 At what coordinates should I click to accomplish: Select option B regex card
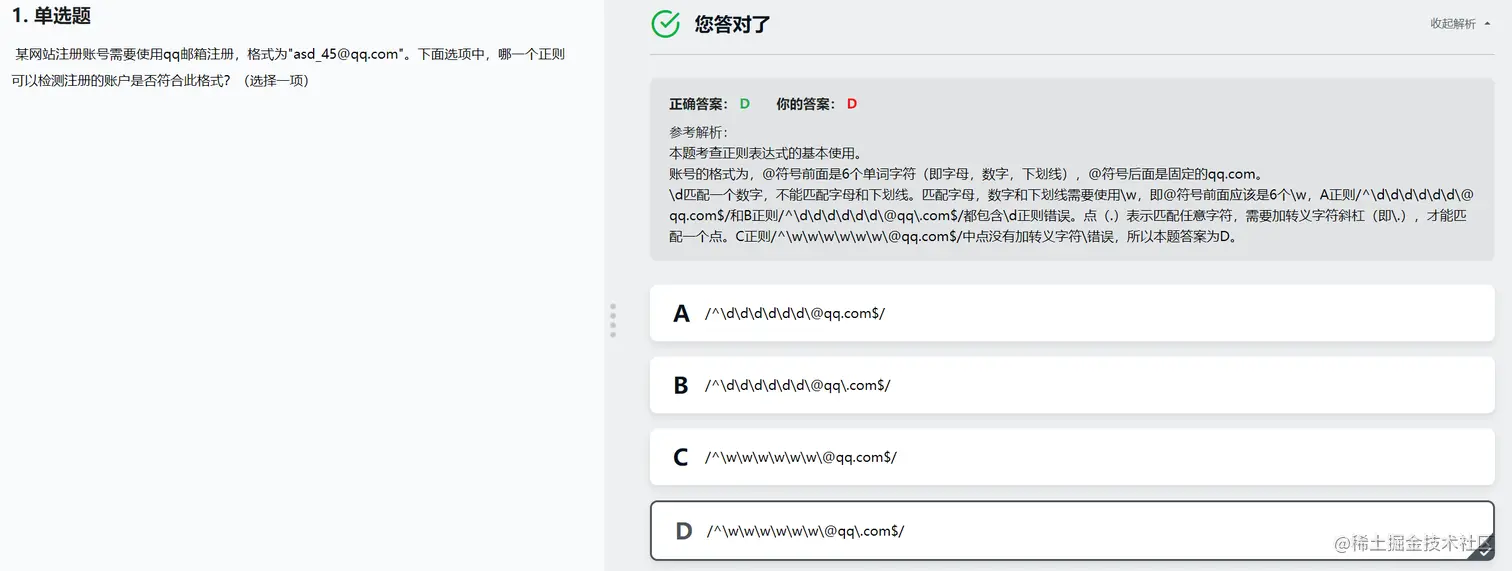(1072, 385)
